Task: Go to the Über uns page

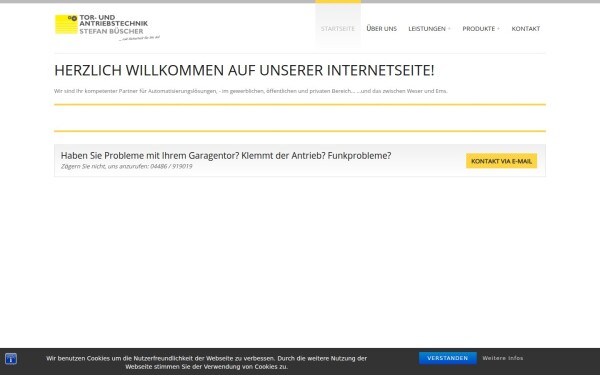Action: pyautogui.click(x=382, y=29)
